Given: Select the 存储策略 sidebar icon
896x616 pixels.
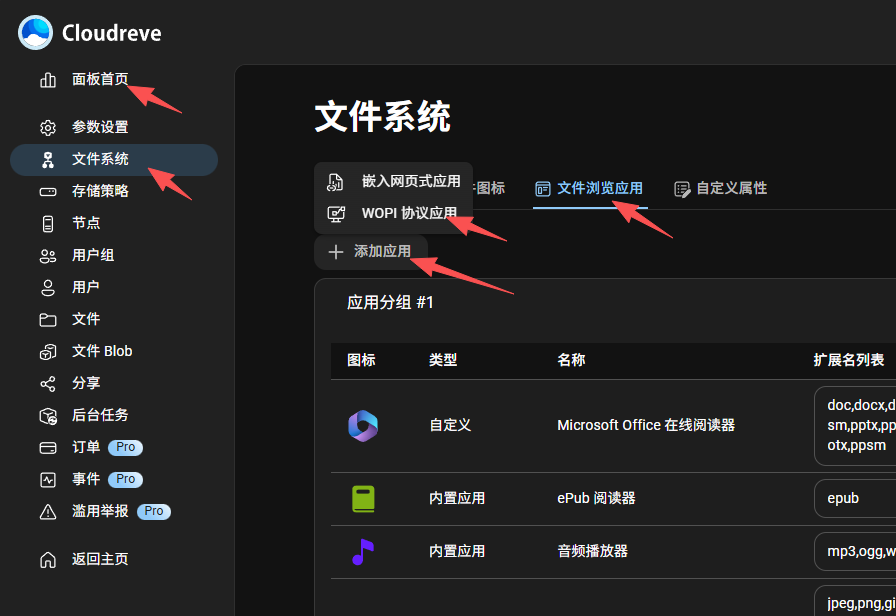Looking at the screenshot, I should click(x=47, y=191).
